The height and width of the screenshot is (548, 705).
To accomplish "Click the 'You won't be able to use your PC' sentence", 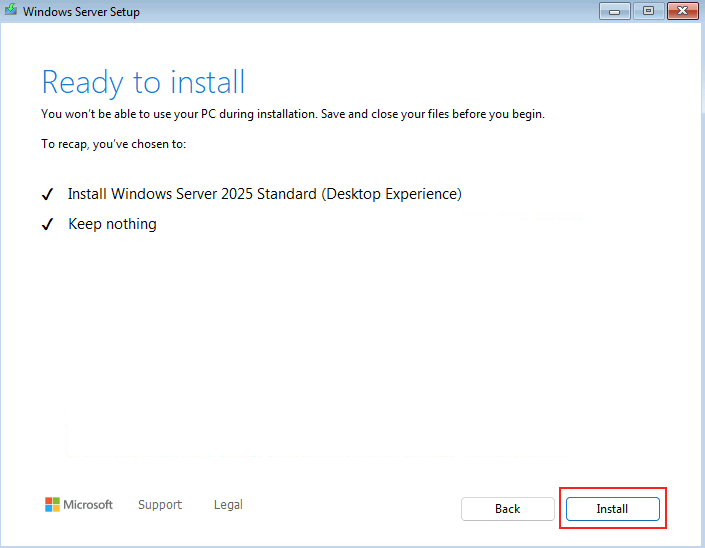I will (x=293, y=114).
